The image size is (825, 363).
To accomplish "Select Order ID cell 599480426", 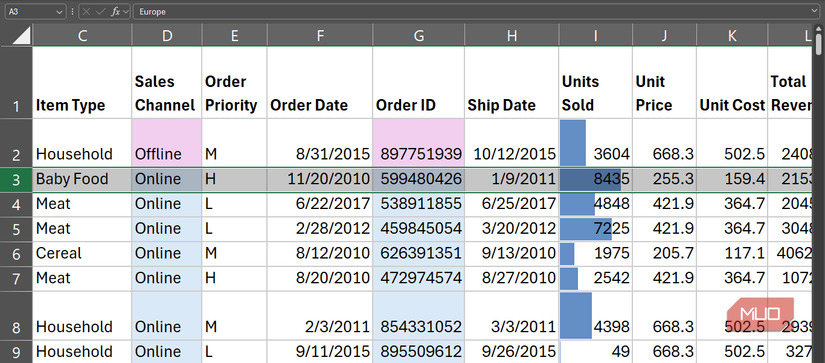I will (x=419, y=180).
